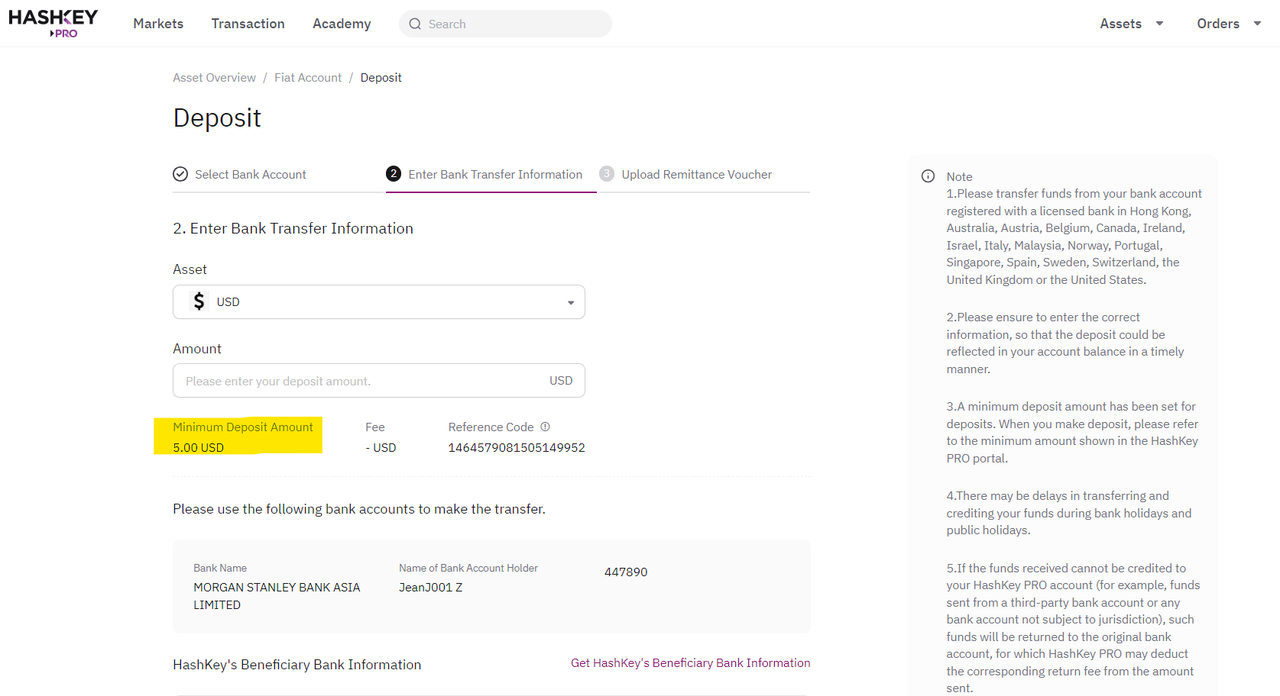Image resolution: width=1280 pixels, height=696 pixels.
Task: Navigate to Fiat Account breadcrumb
Action: (308, 77)
